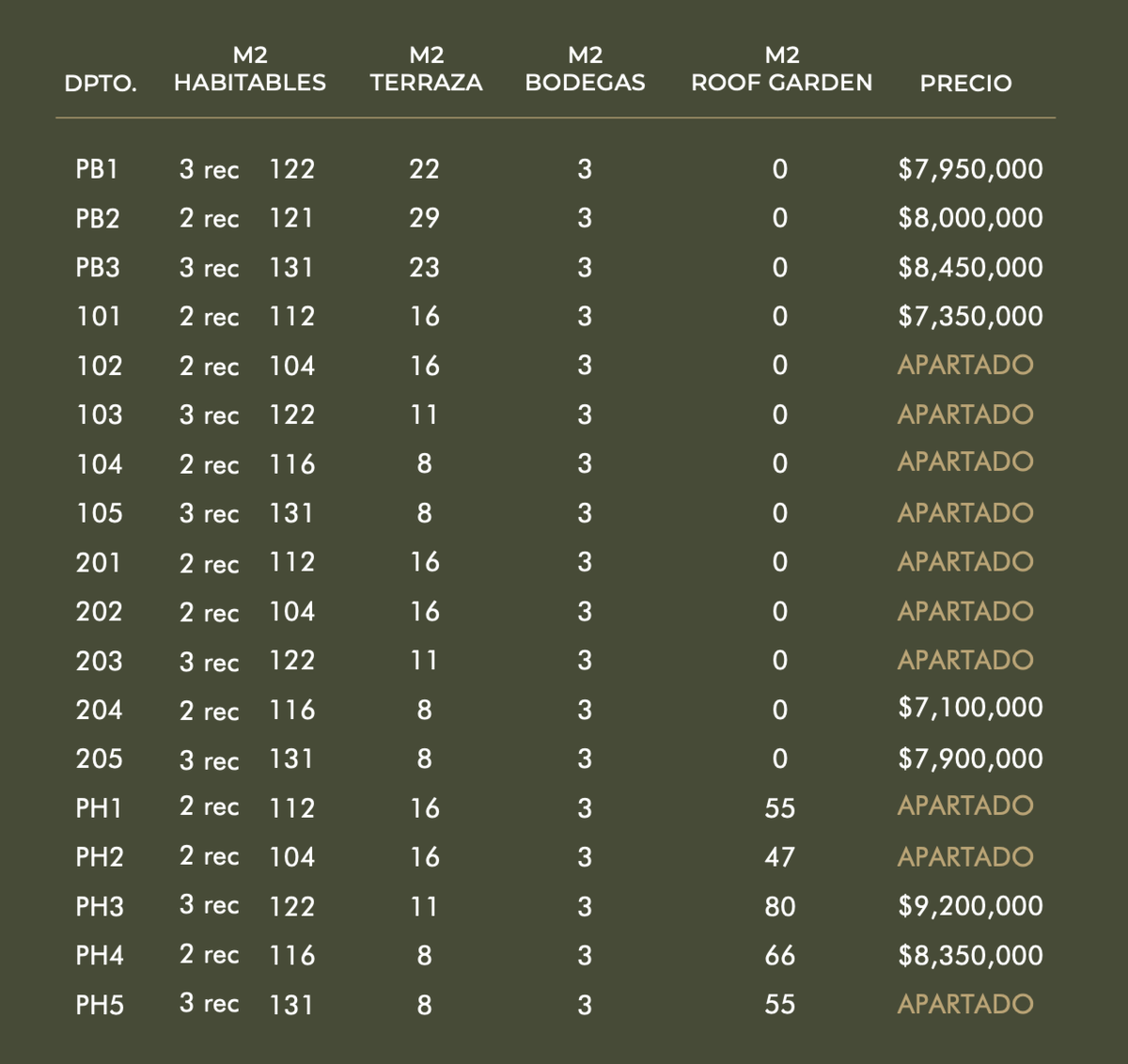Click the $7,100,000 price for 204

point(970,708)
